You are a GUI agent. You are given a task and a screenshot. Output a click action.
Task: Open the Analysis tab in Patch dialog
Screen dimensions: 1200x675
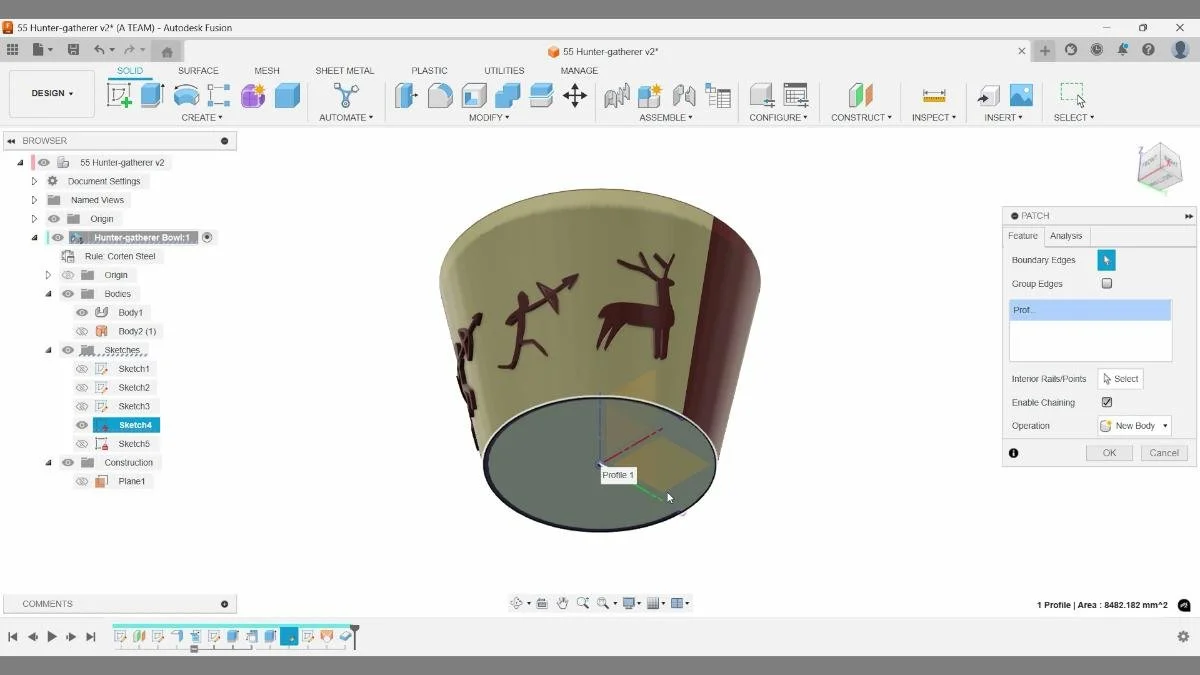[x=1065, y=235]
